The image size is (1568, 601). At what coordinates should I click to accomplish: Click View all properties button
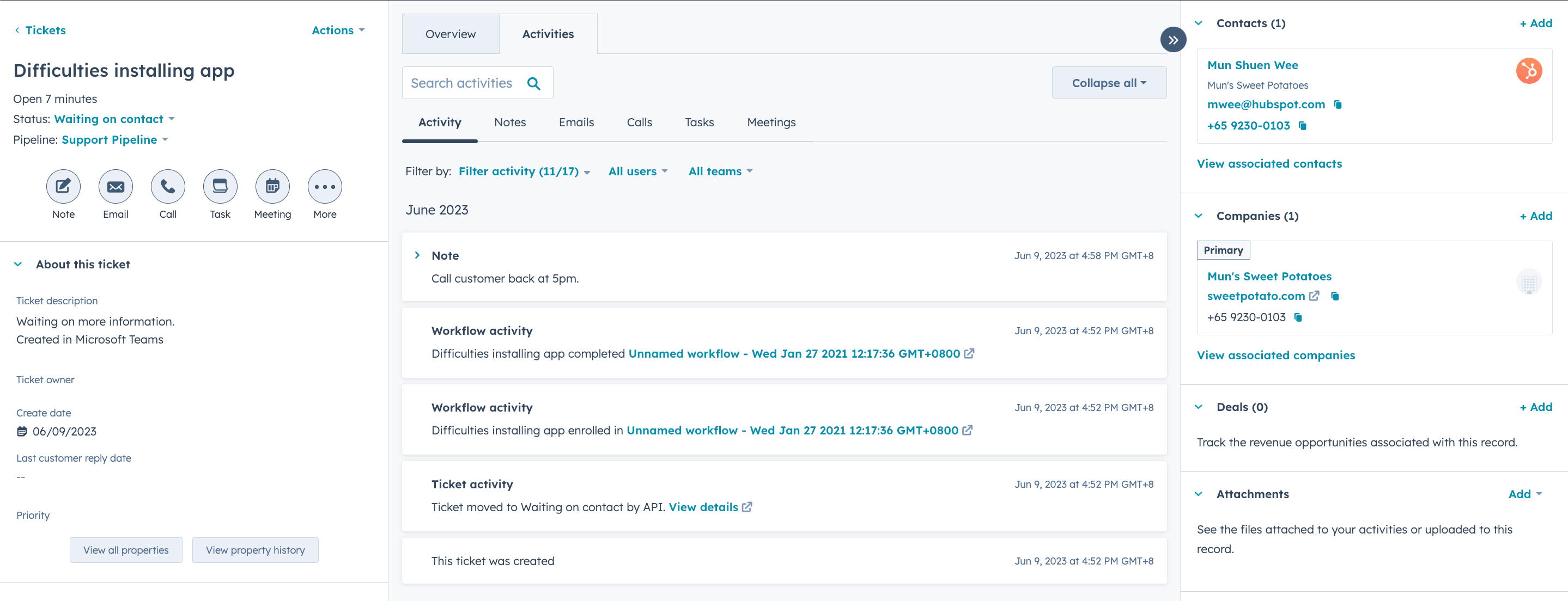pyautogui.click(x=124, y=550)
